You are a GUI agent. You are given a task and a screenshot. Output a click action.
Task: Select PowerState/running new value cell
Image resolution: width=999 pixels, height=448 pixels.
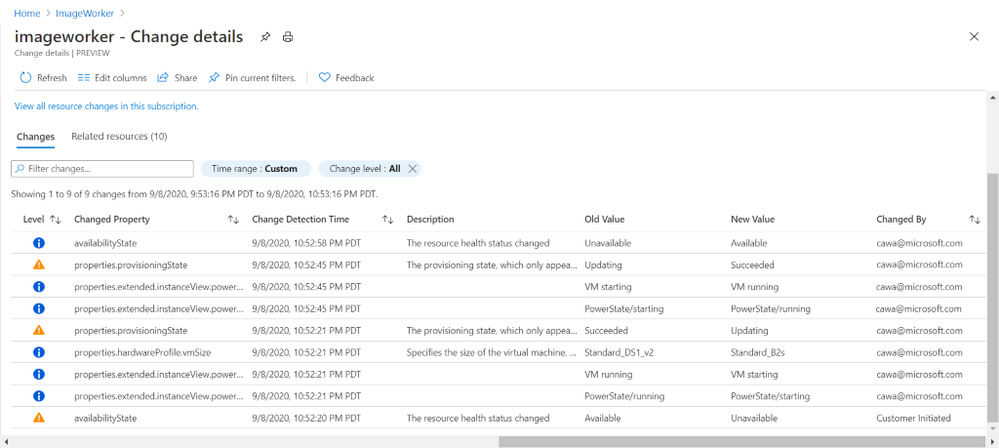(x=770, y=308)
